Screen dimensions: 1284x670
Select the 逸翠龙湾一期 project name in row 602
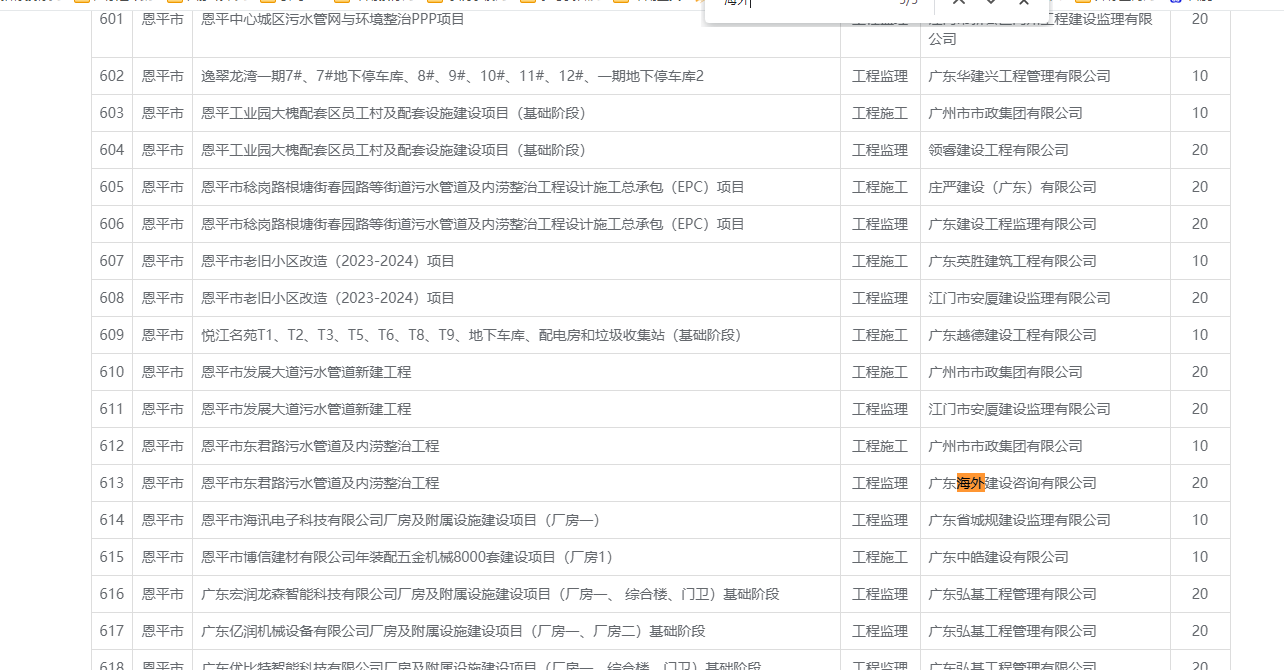pos(452,76)
